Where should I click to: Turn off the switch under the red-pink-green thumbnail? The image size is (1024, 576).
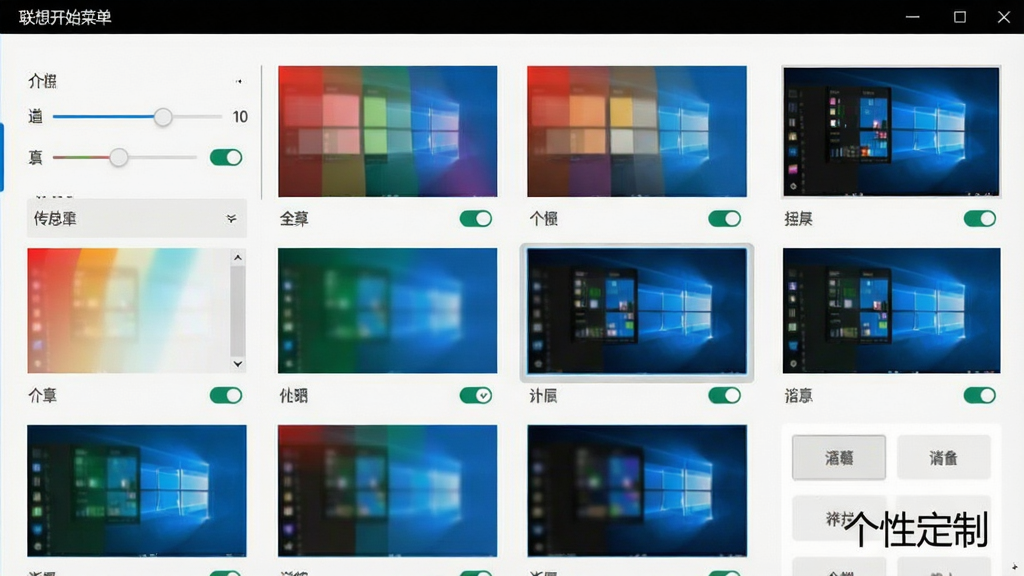click(x=475, y=218)
